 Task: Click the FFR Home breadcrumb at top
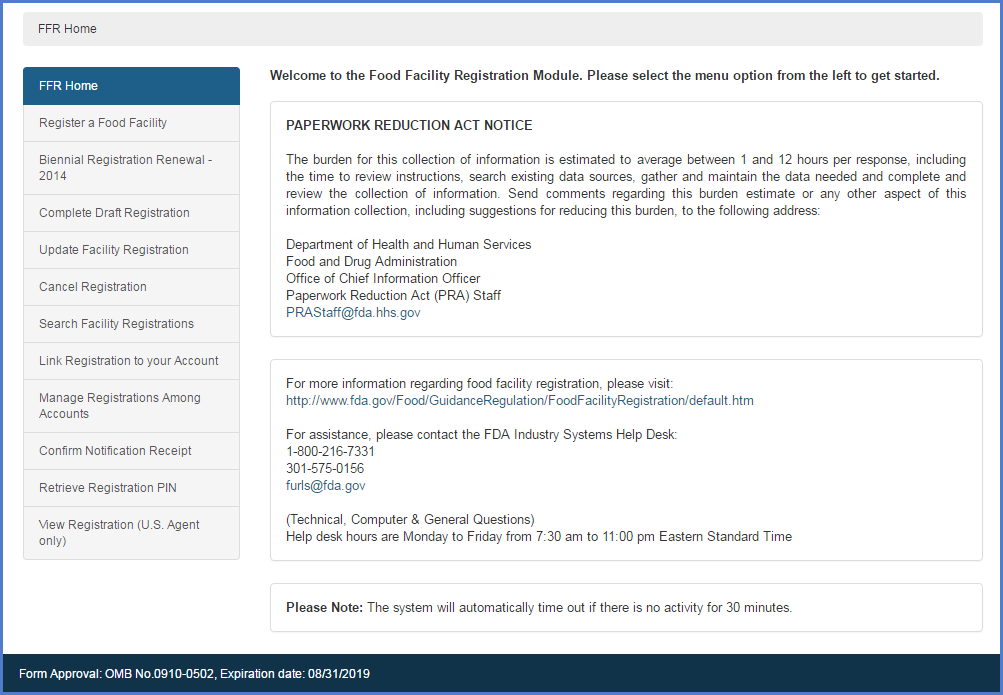tap(67, 29)
